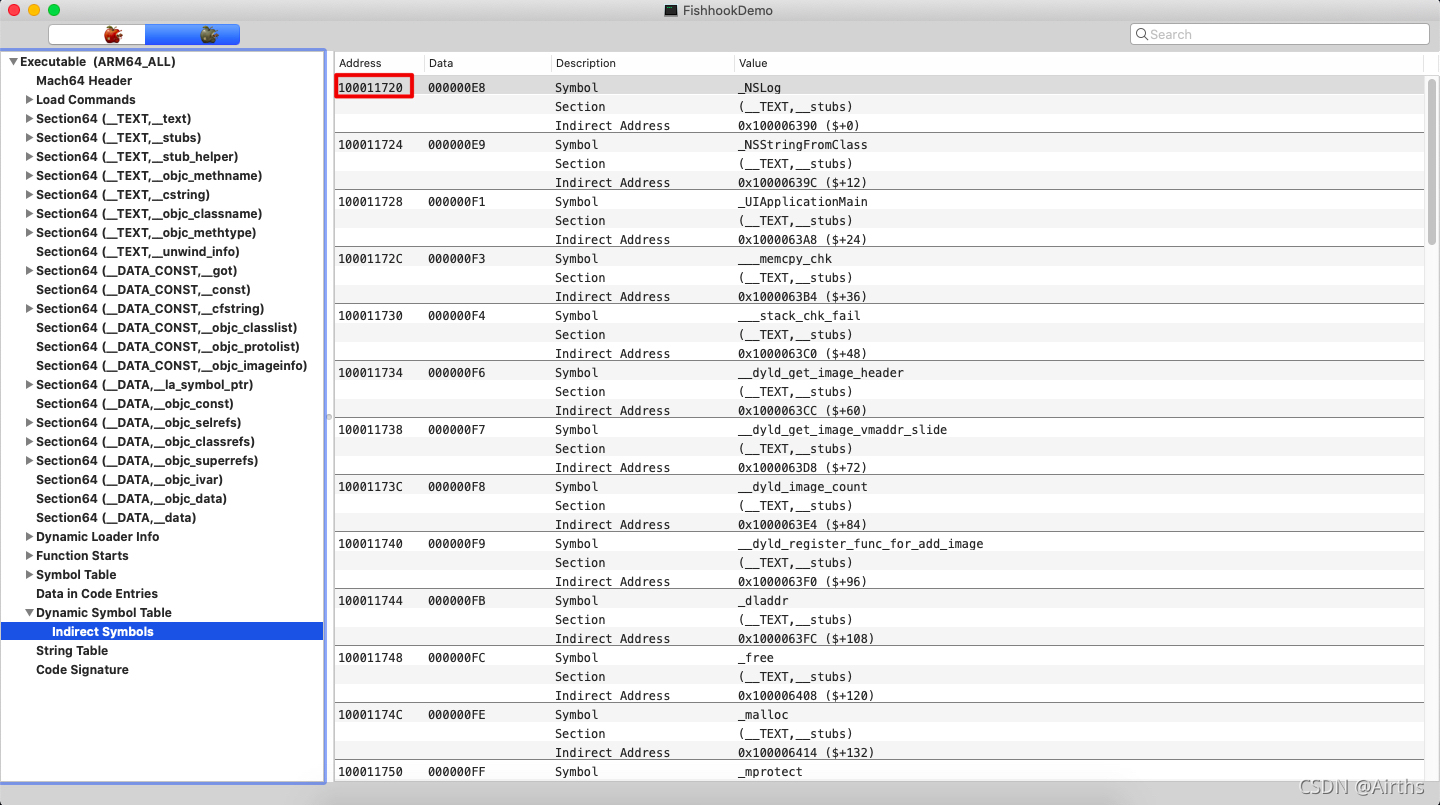This screenshot has width=1440, height=805.
Task: Select Section64 (__DATA,__objc_classrefs)
Action: [145, 442]
